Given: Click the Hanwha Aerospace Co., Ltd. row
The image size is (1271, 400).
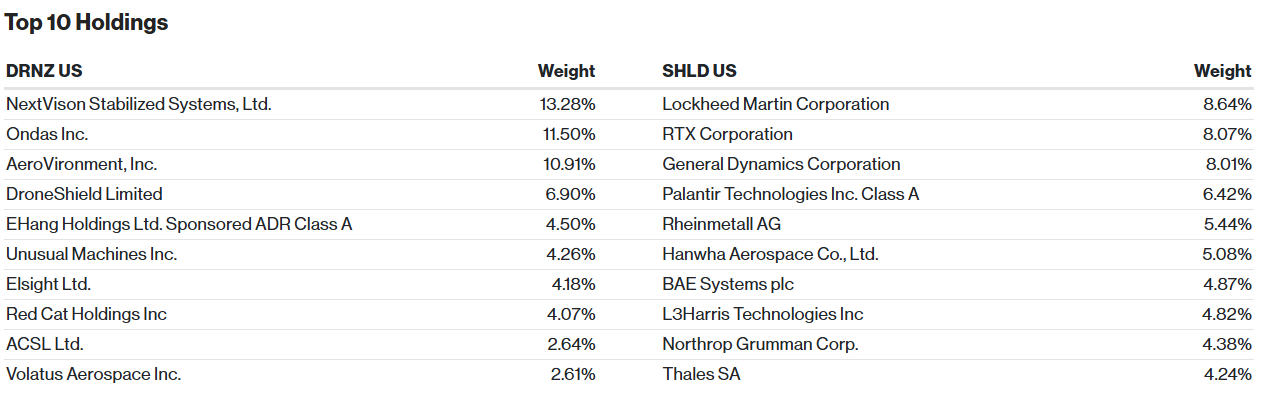Looking at the screenshot, I should click(956, 254).
